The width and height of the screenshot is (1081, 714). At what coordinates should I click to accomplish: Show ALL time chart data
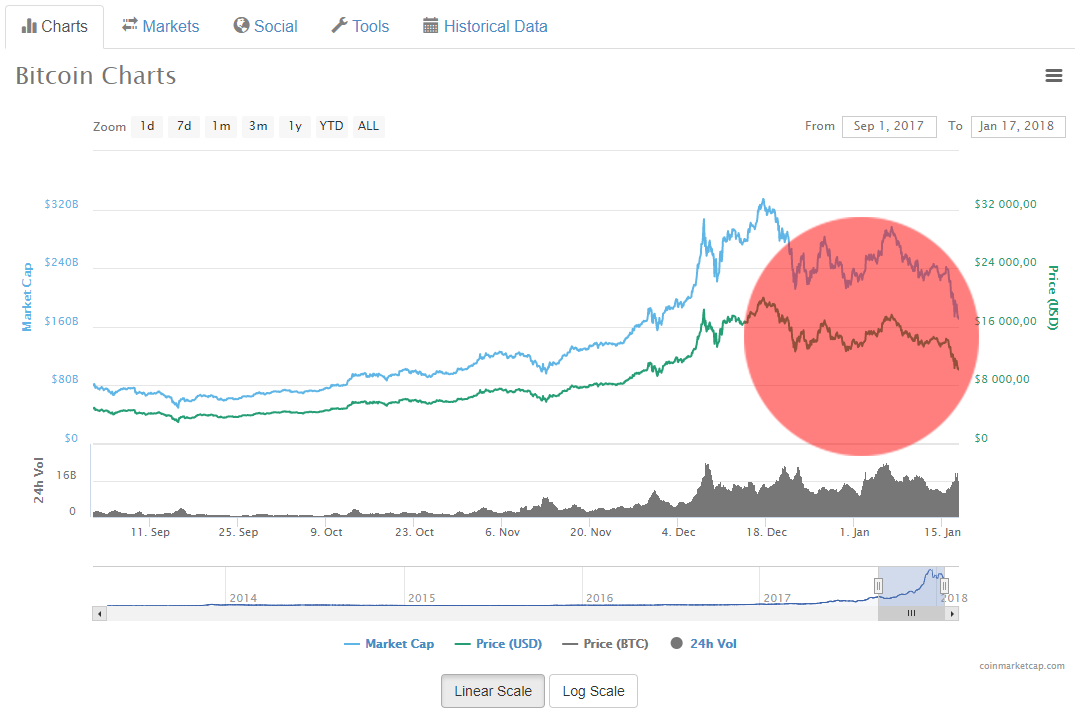tap(368, 126)
